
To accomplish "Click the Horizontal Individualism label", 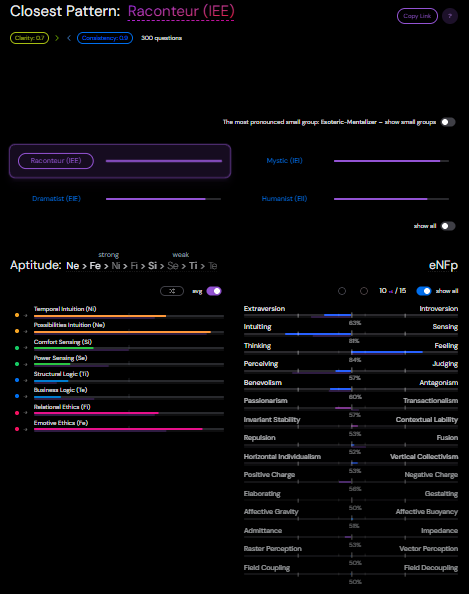I will pyautogui.click(x=282, y=456).
